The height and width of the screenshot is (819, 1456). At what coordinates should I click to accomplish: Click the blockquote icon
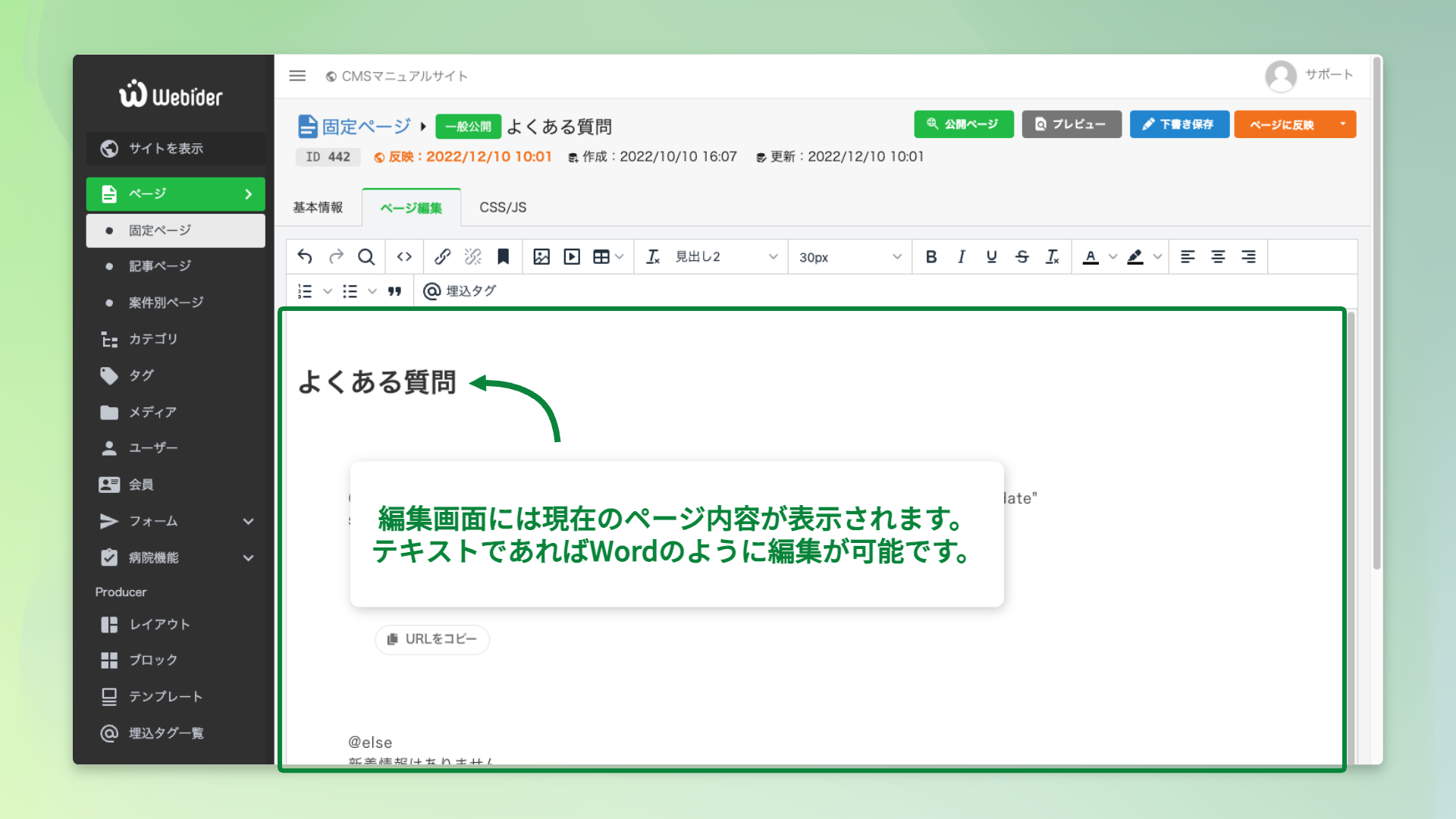click(x=394, y=291)
